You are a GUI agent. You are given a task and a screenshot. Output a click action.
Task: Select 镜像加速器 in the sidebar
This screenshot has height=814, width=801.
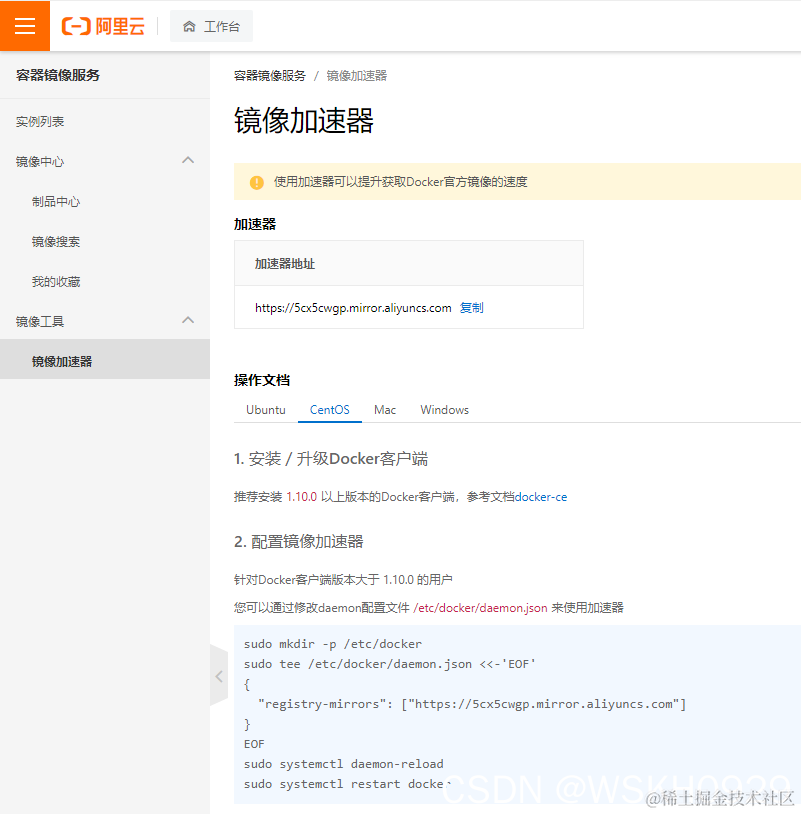[105, 359]
